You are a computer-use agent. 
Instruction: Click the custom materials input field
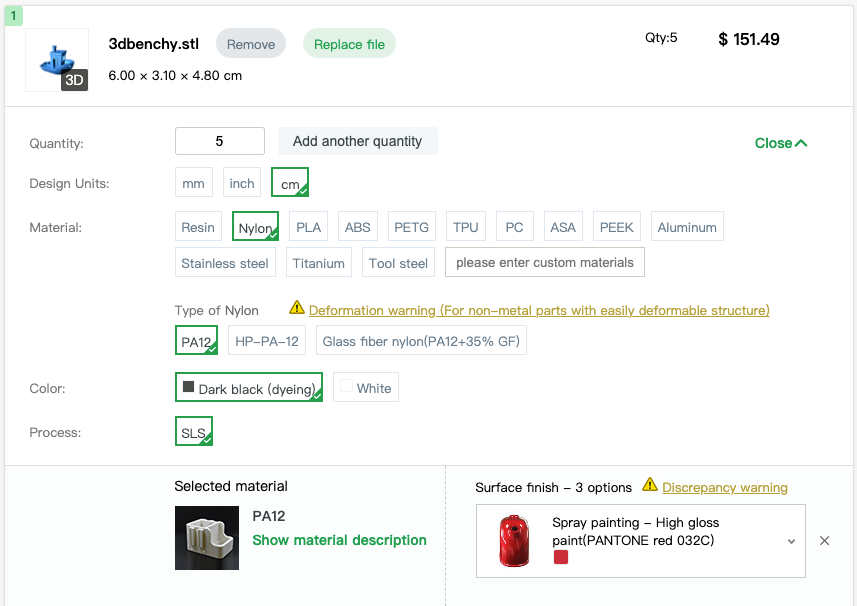pos(544,262)
